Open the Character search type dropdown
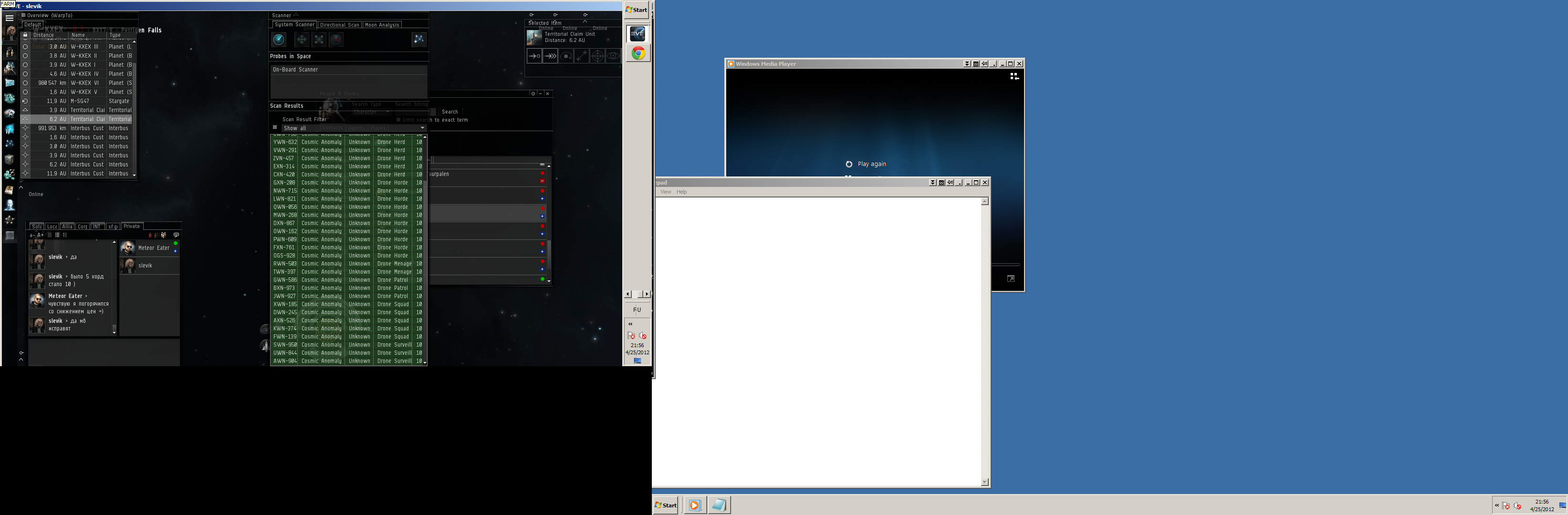The width and height of the screenshot is (1568, 515). click(371, 113)
